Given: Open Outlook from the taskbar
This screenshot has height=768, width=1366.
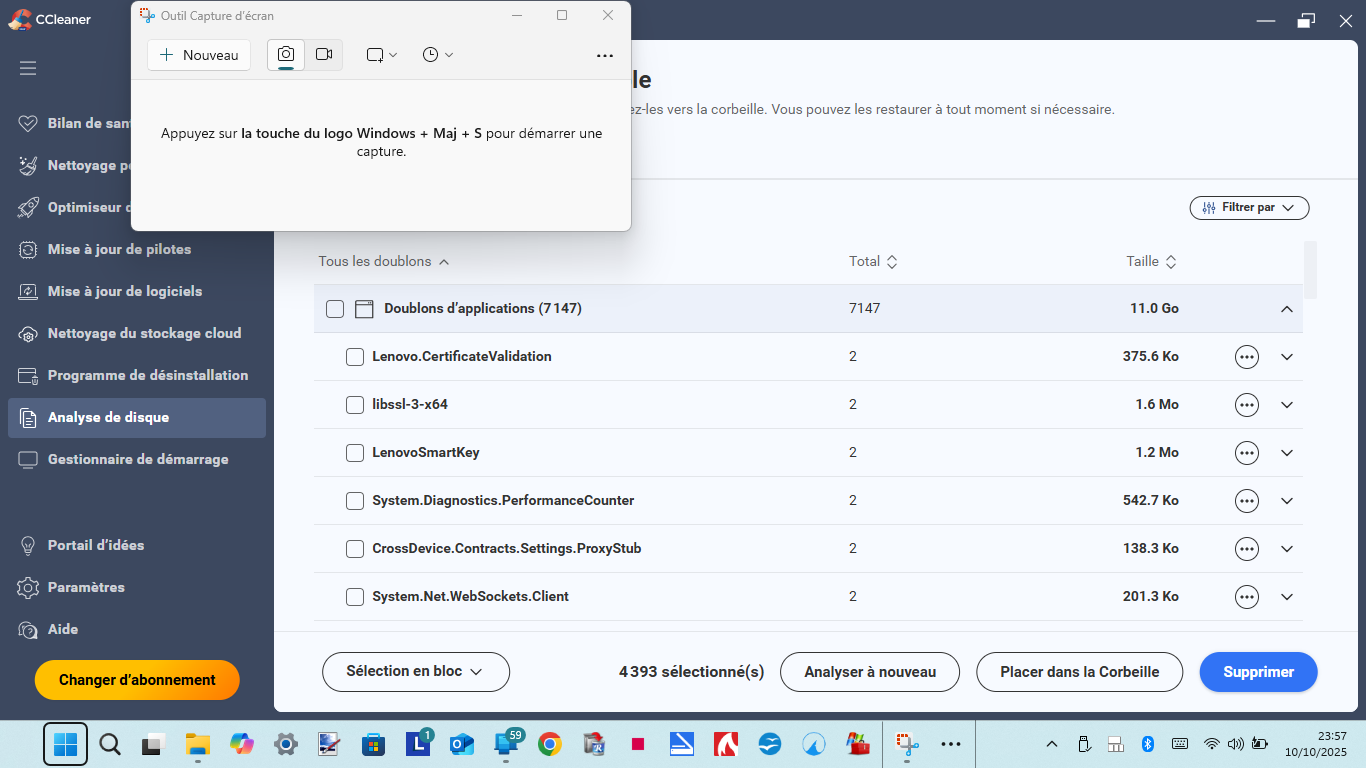Looking at the screenshot, I should tap(462, 744).
